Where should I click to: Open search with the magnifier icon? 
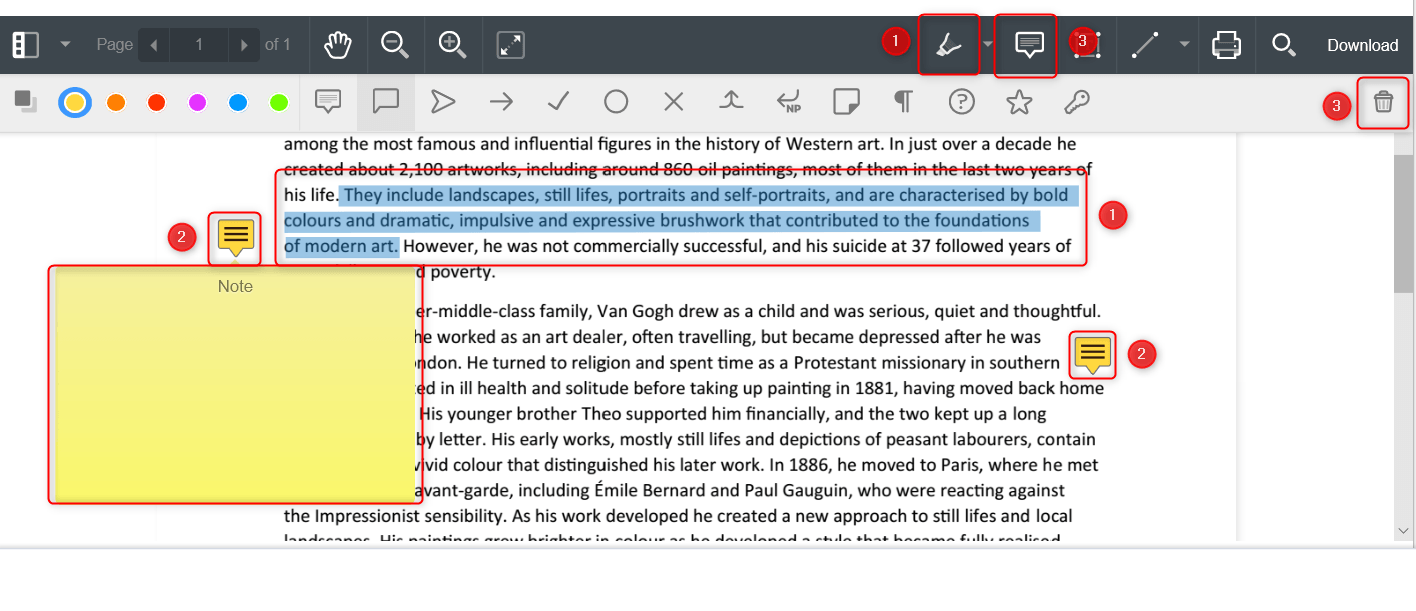click(1283, 45)
